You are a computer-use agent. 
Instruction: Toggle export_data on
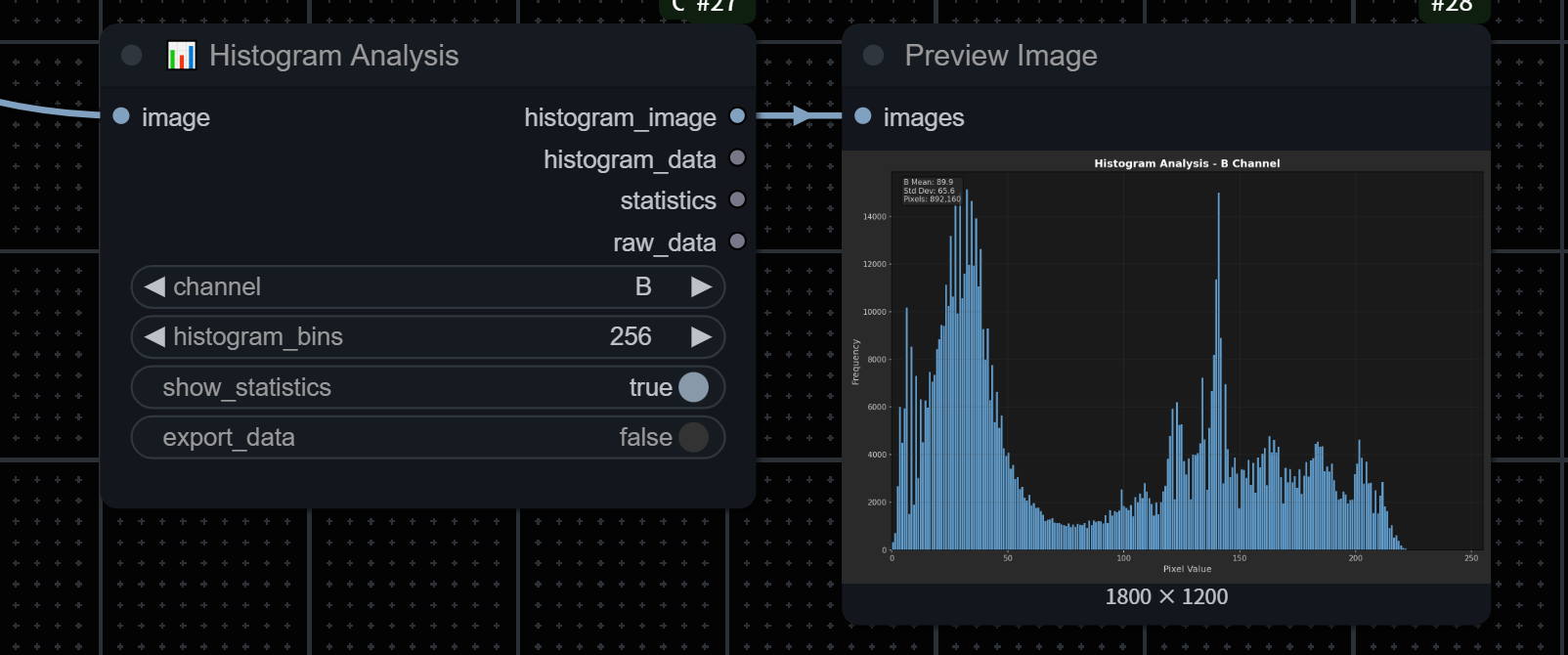click(428, 437)
